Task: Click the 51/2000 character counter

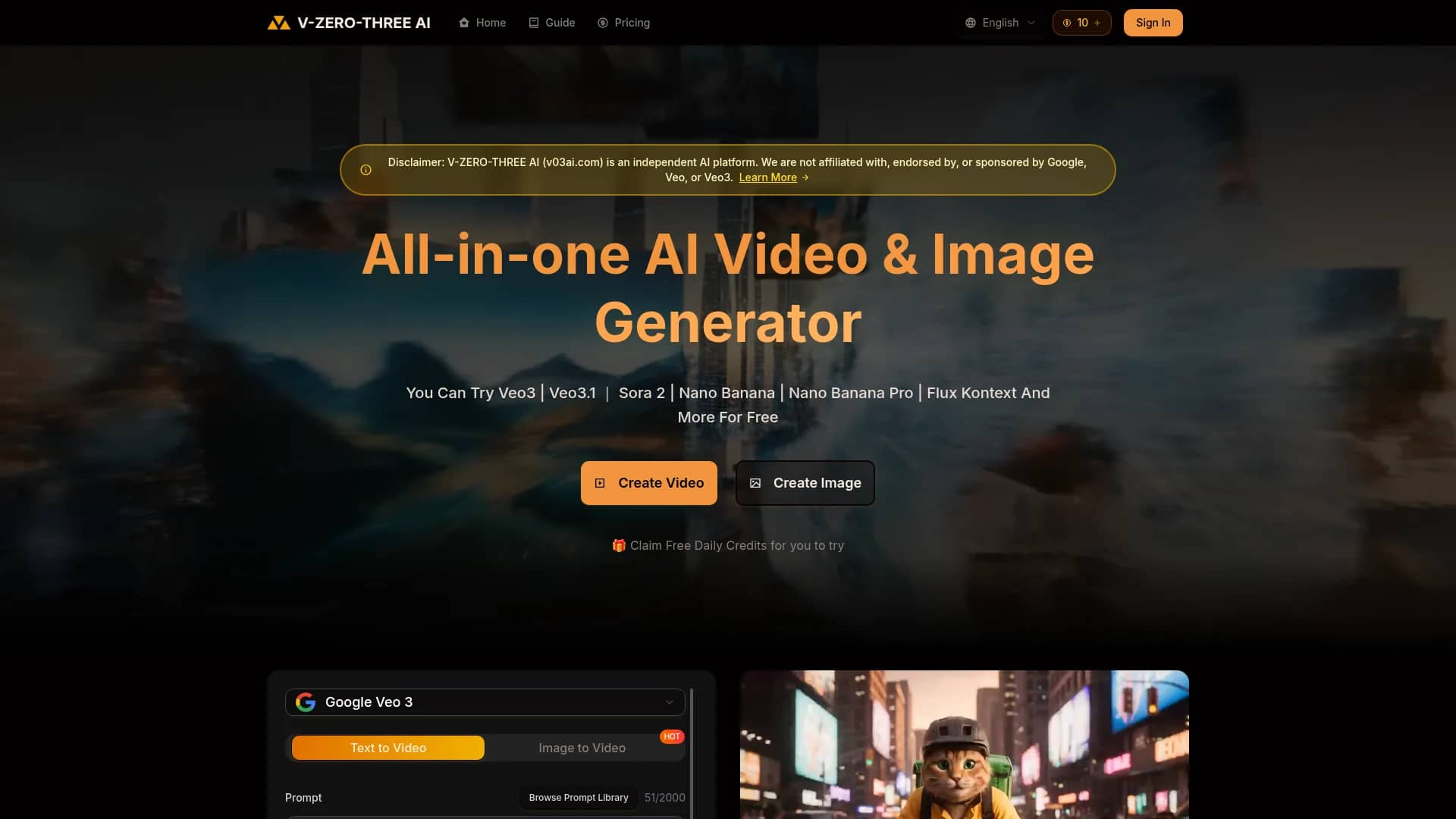Action: (665, 798)
